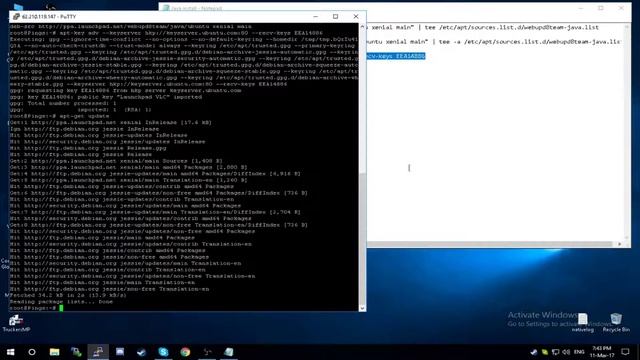The height and width of the screenshot is (360, 640).
Task: Click the PuTTY scrollbar down arrow
Action: pos(362,308)
